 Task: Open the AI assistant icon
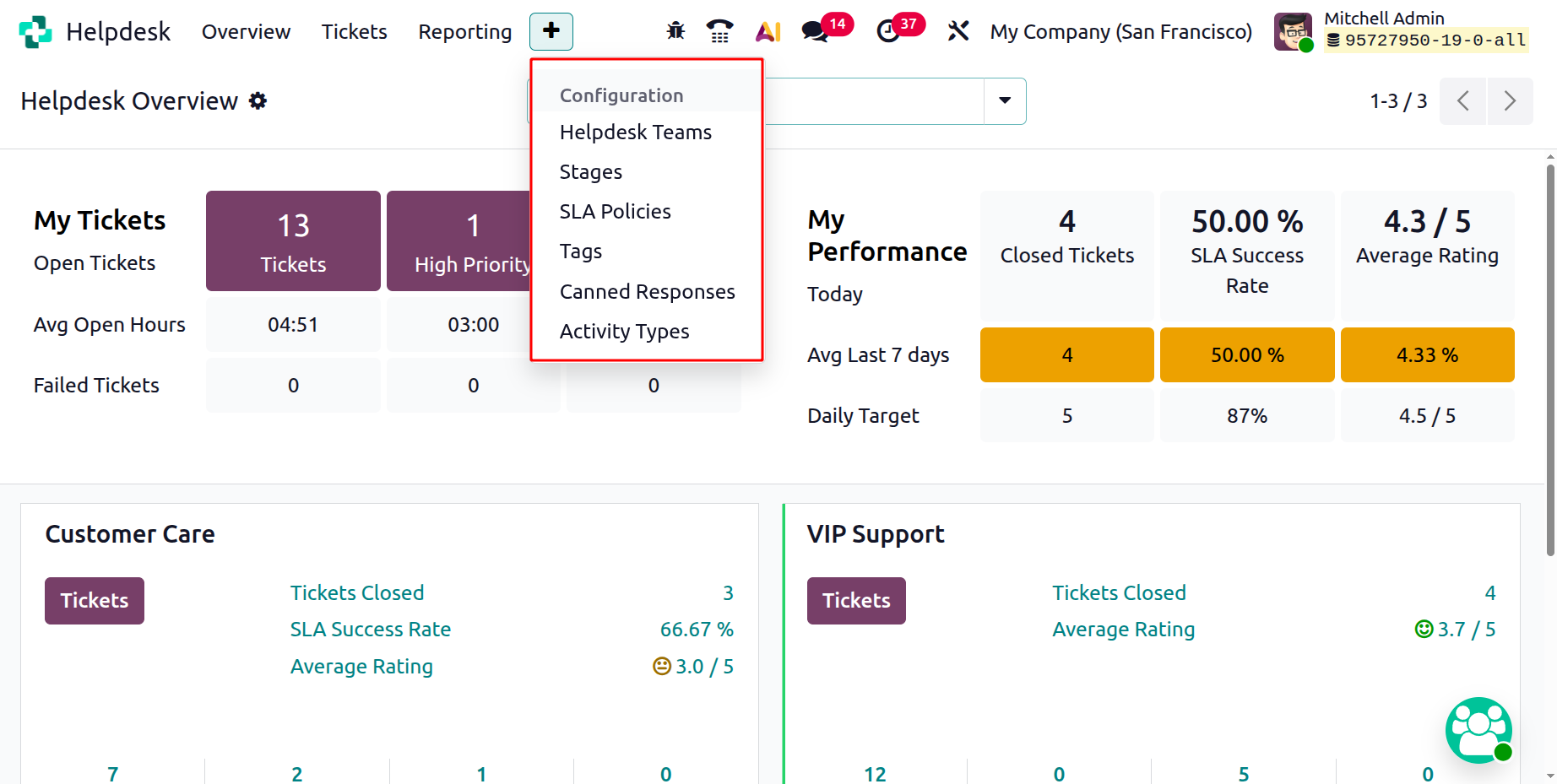coord(768,32)
